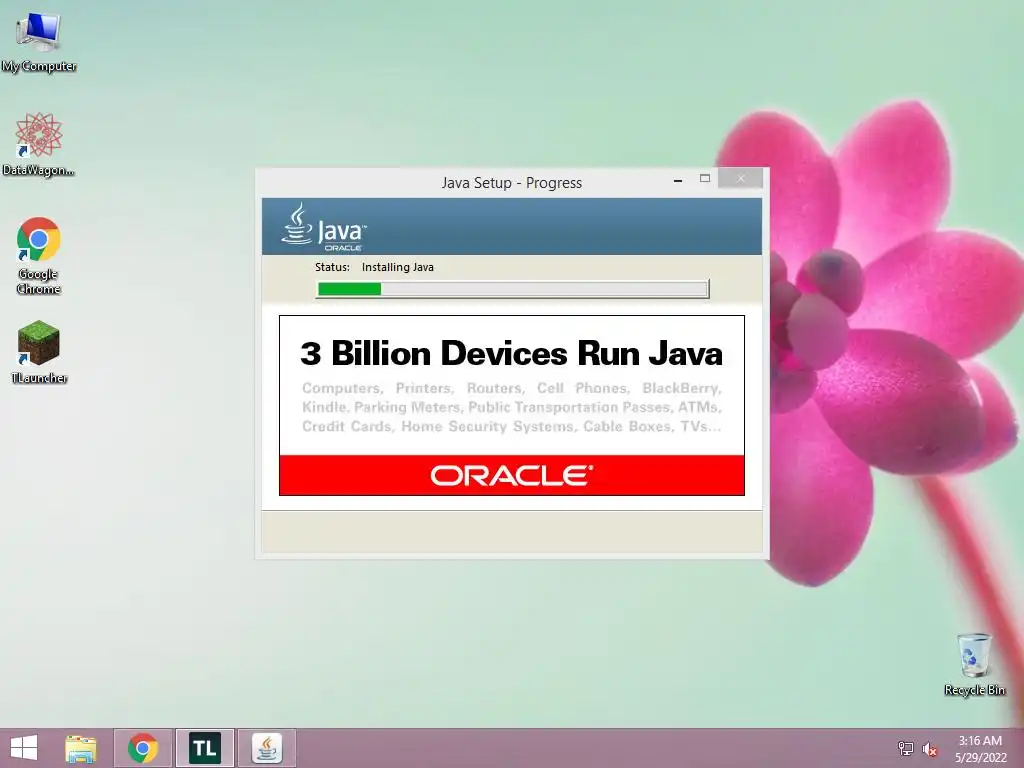Open the network tray icon
The image size is (1024, 768).
point(906,748)
